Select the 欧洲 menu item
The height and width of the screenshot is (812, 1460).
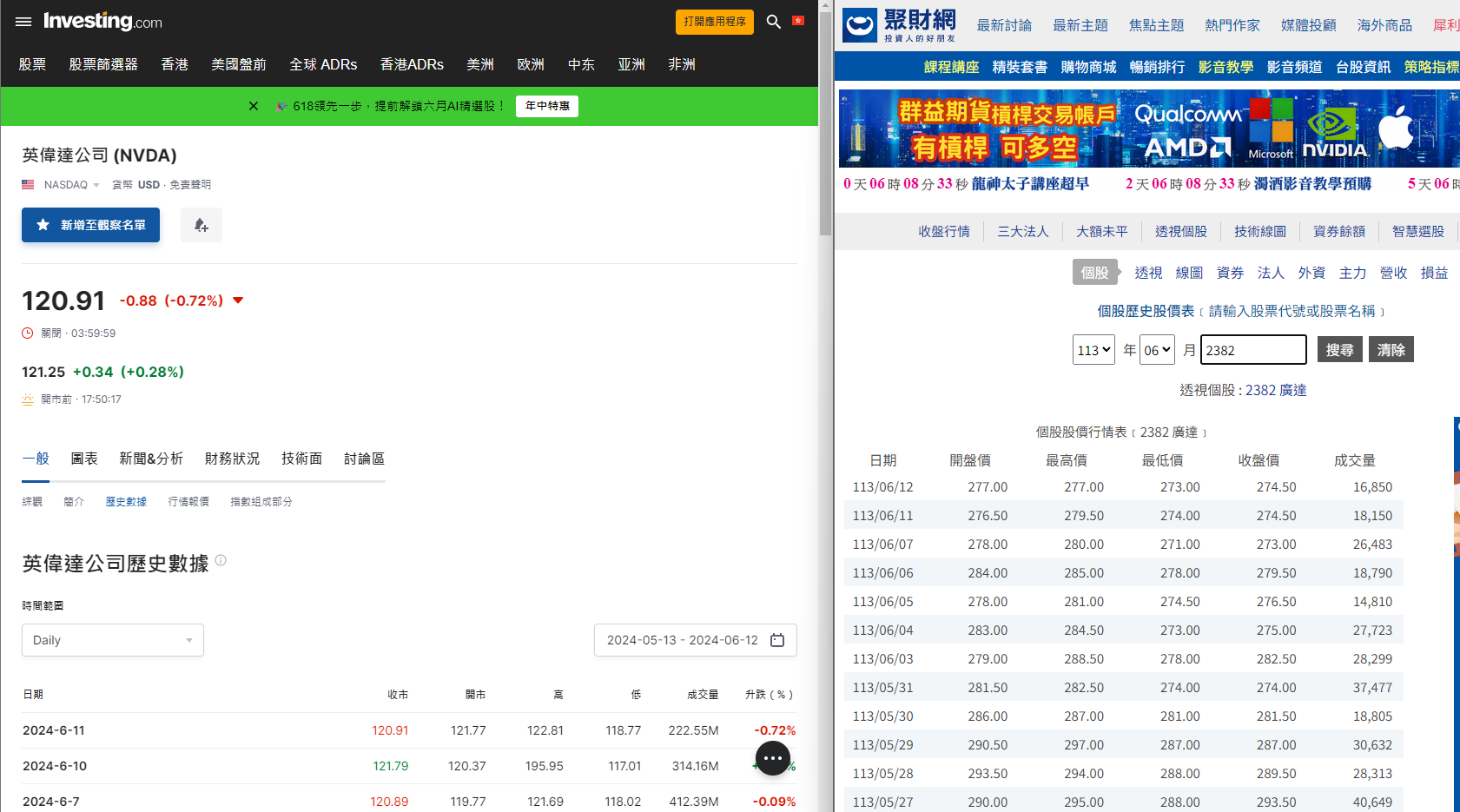531,64
